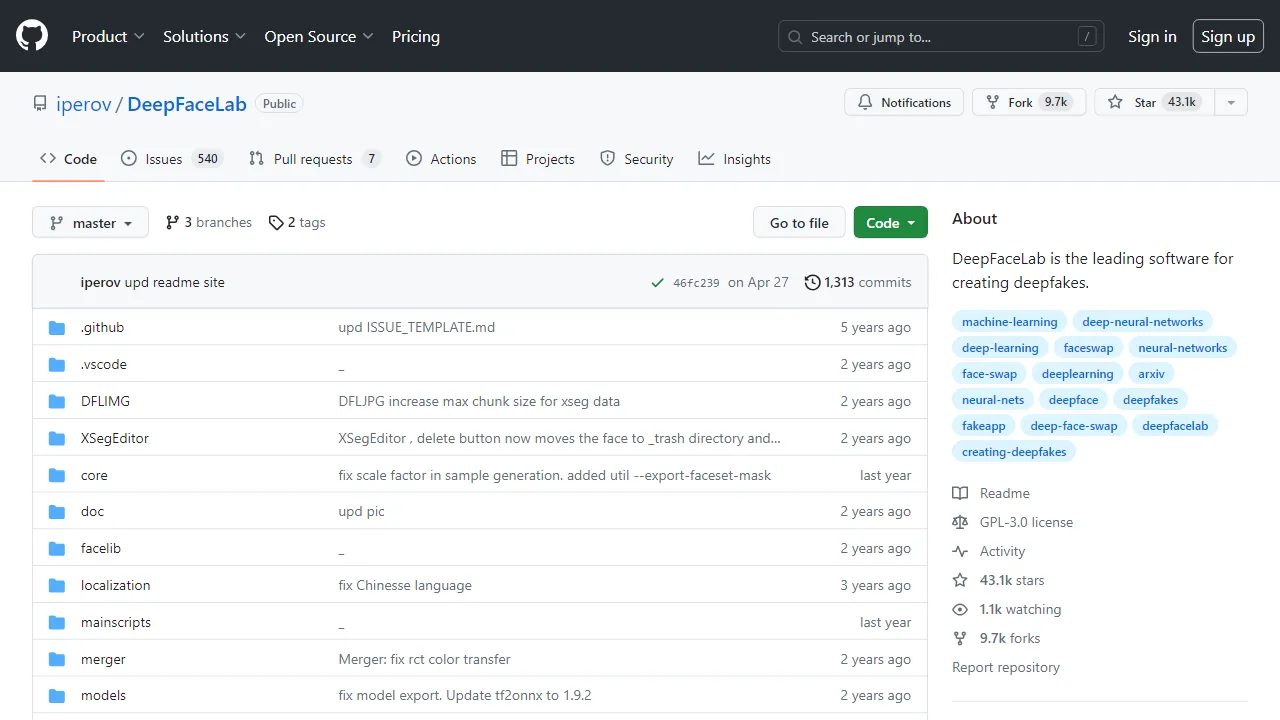
Task: Click the license scale icon
Action: click(960, 522)
